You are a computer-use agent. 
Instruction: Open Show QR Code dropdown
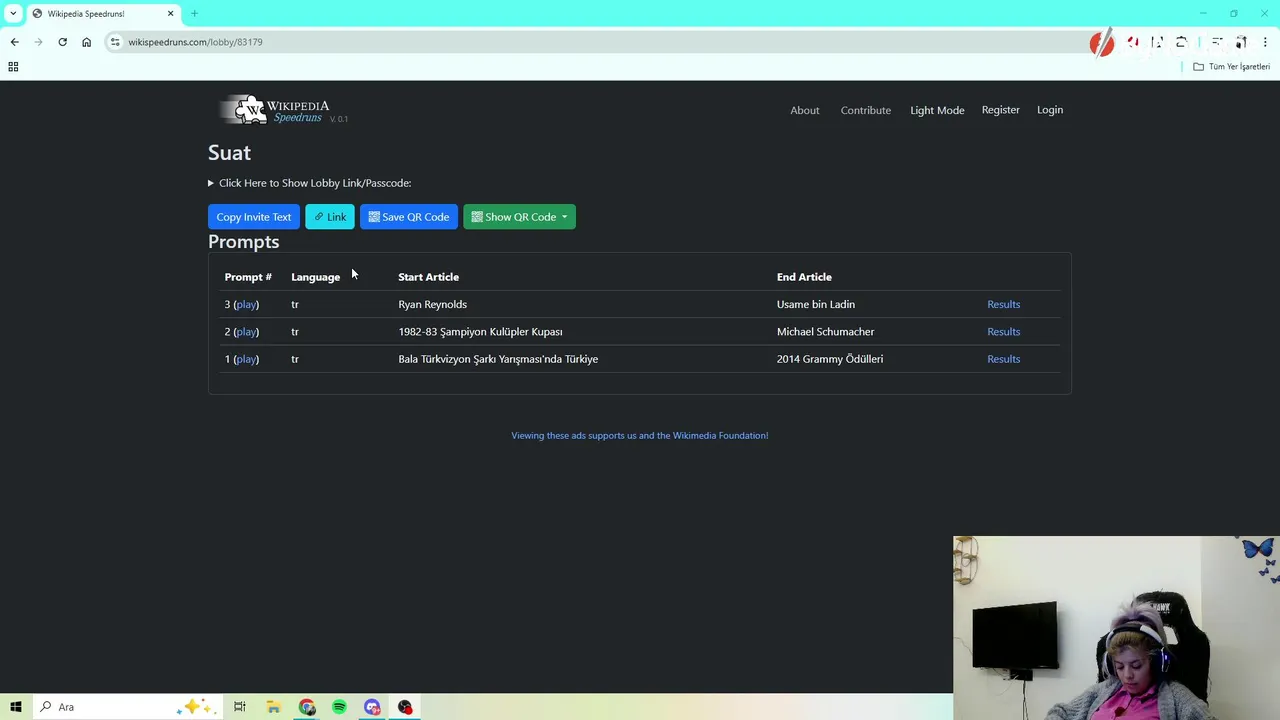point(519,217)
